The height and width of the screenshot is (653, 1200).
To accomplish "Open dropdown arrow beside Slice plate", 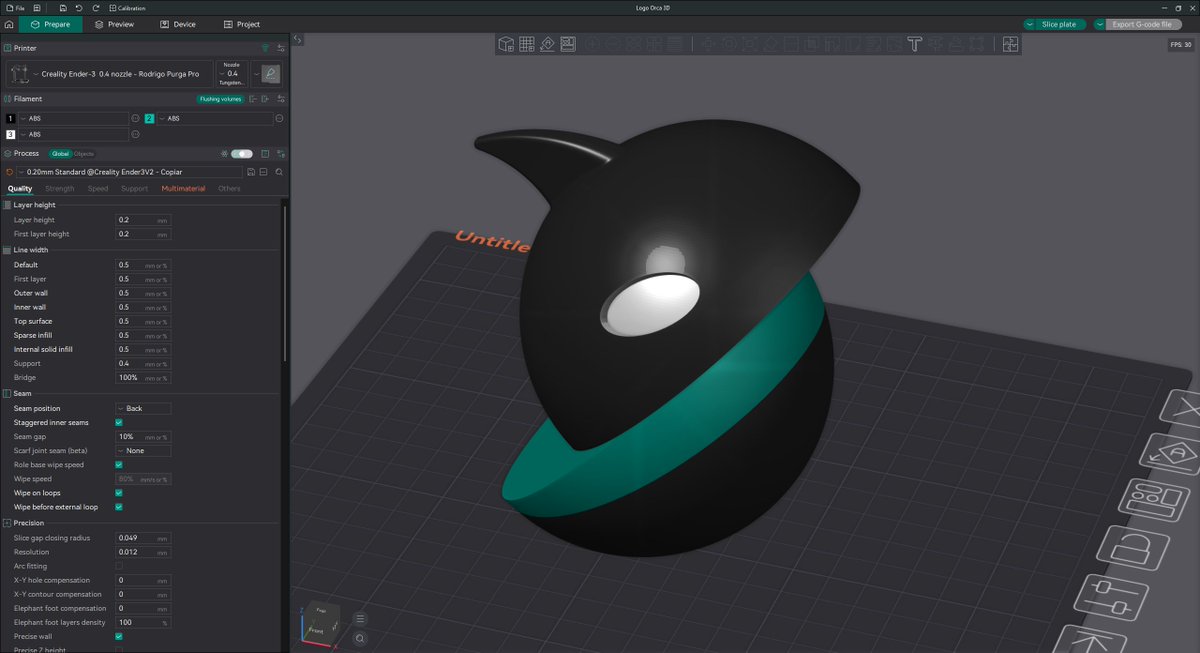I will (x=1029, y=24).
